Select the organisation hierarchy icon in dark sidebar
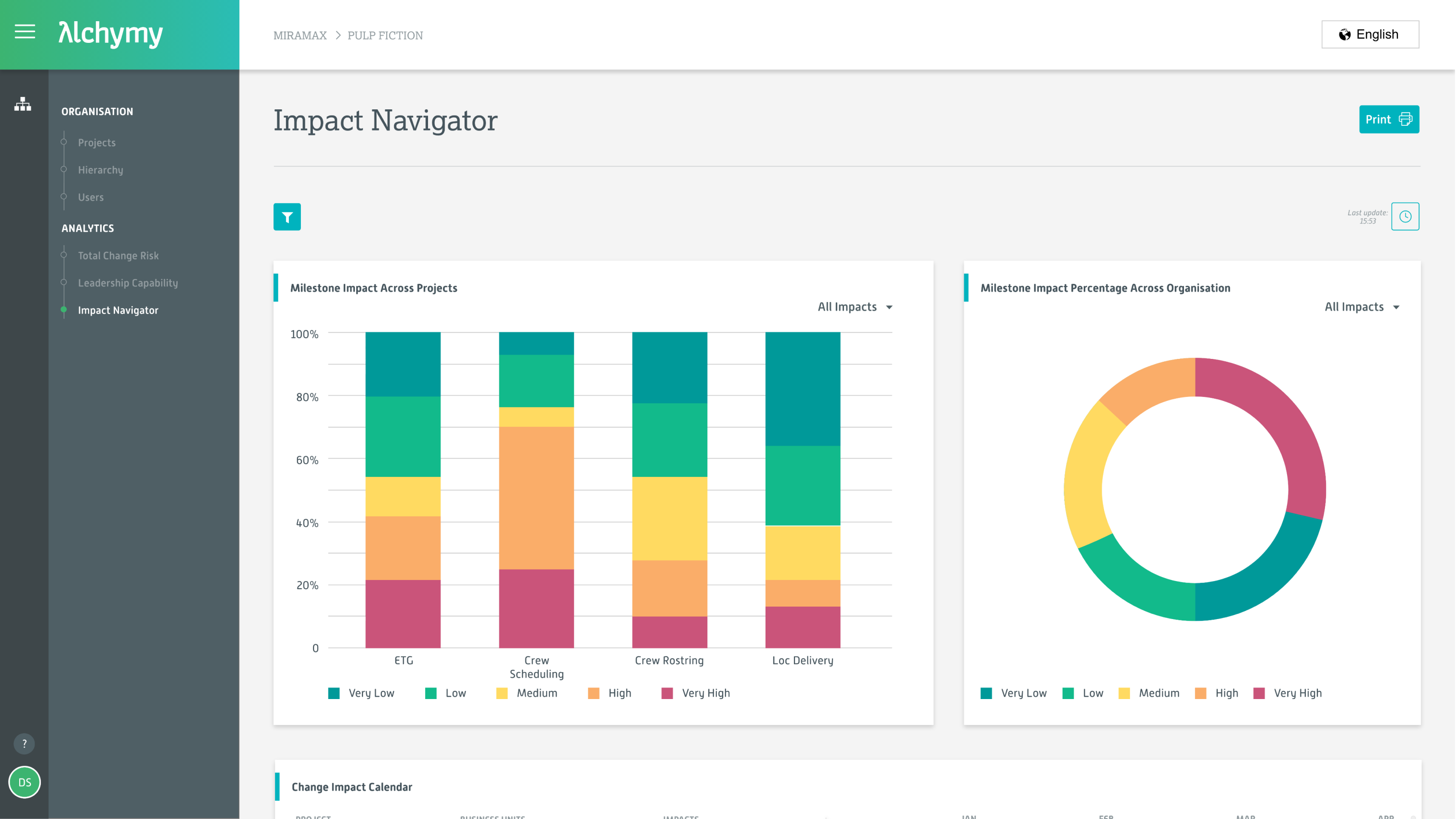The width and height of the screenshot is (1456, 819). point(23,104)
